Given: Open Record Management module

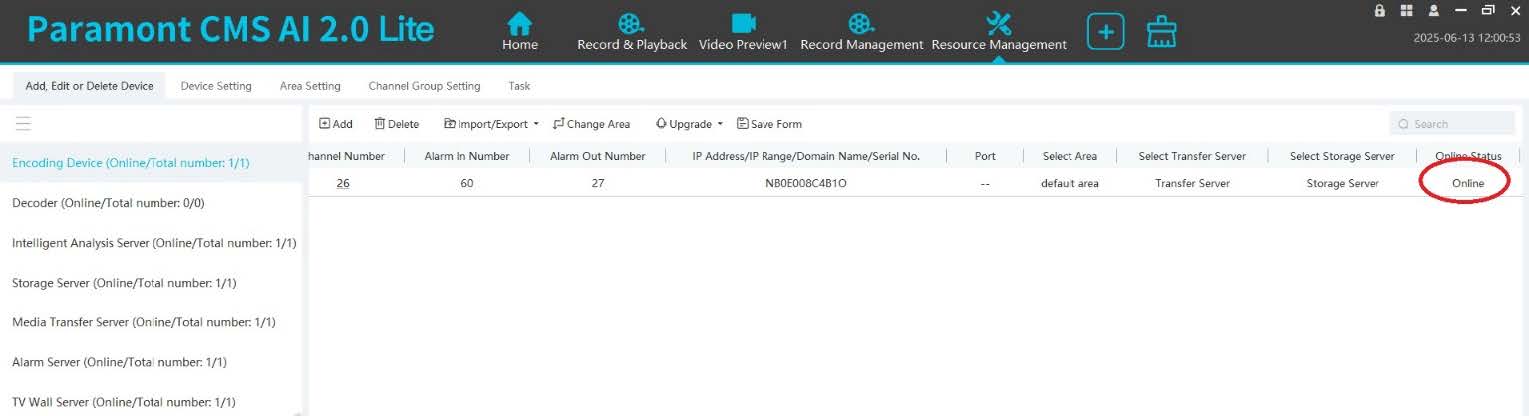Looking at the screenshot, I should (x=861, y=31).
